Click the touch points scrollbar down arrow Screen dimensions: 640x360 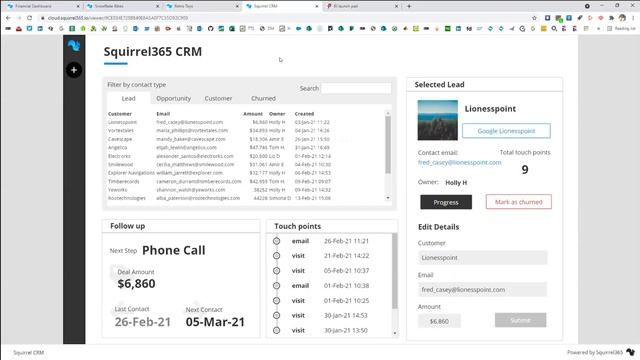(395, 333)
